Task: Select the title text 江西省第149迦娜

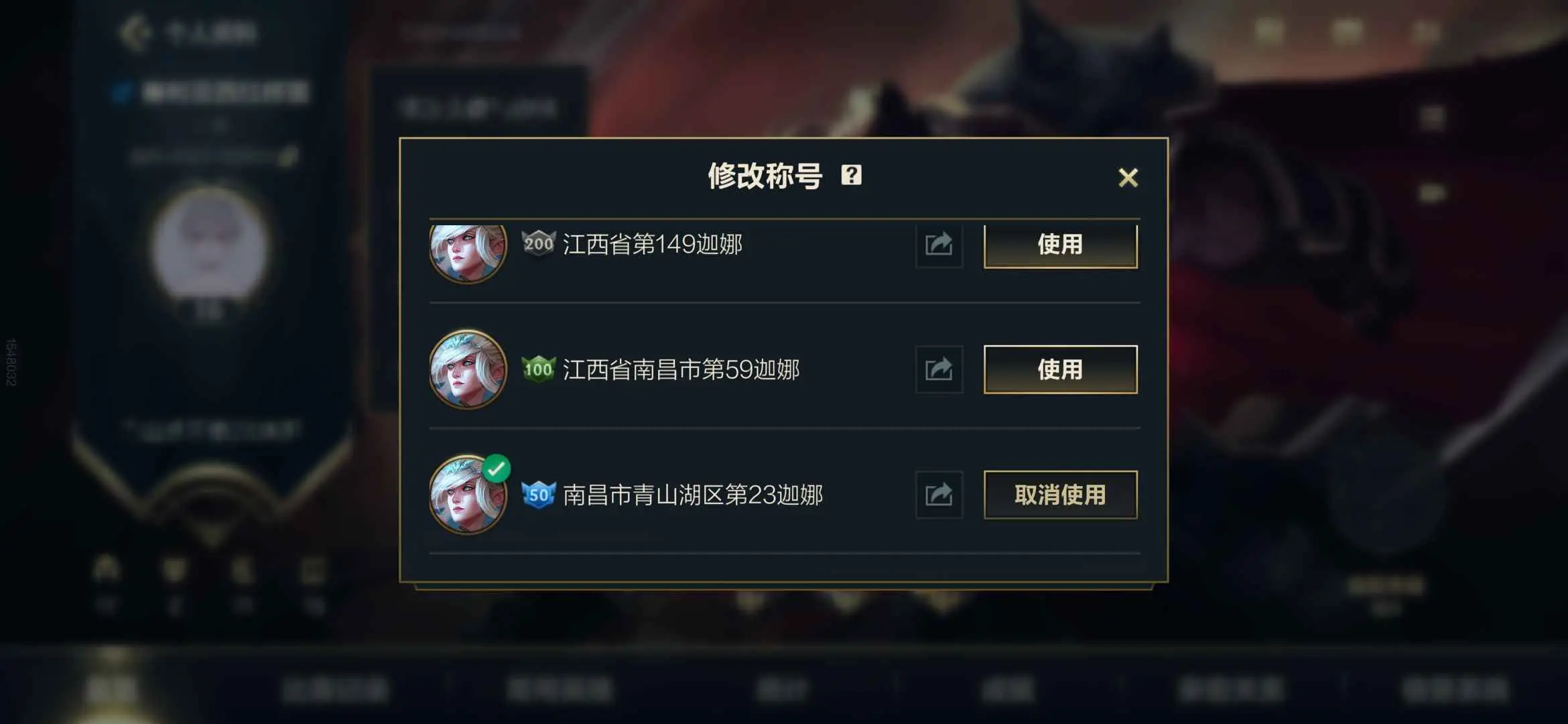Action: [x=653, y=244]
